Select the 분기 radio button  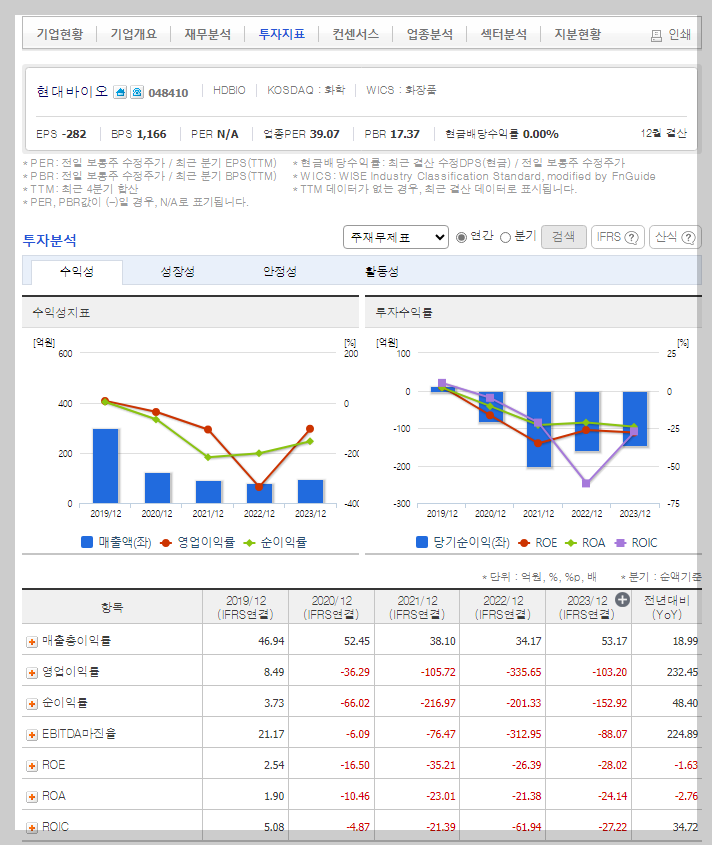(506, 238)
